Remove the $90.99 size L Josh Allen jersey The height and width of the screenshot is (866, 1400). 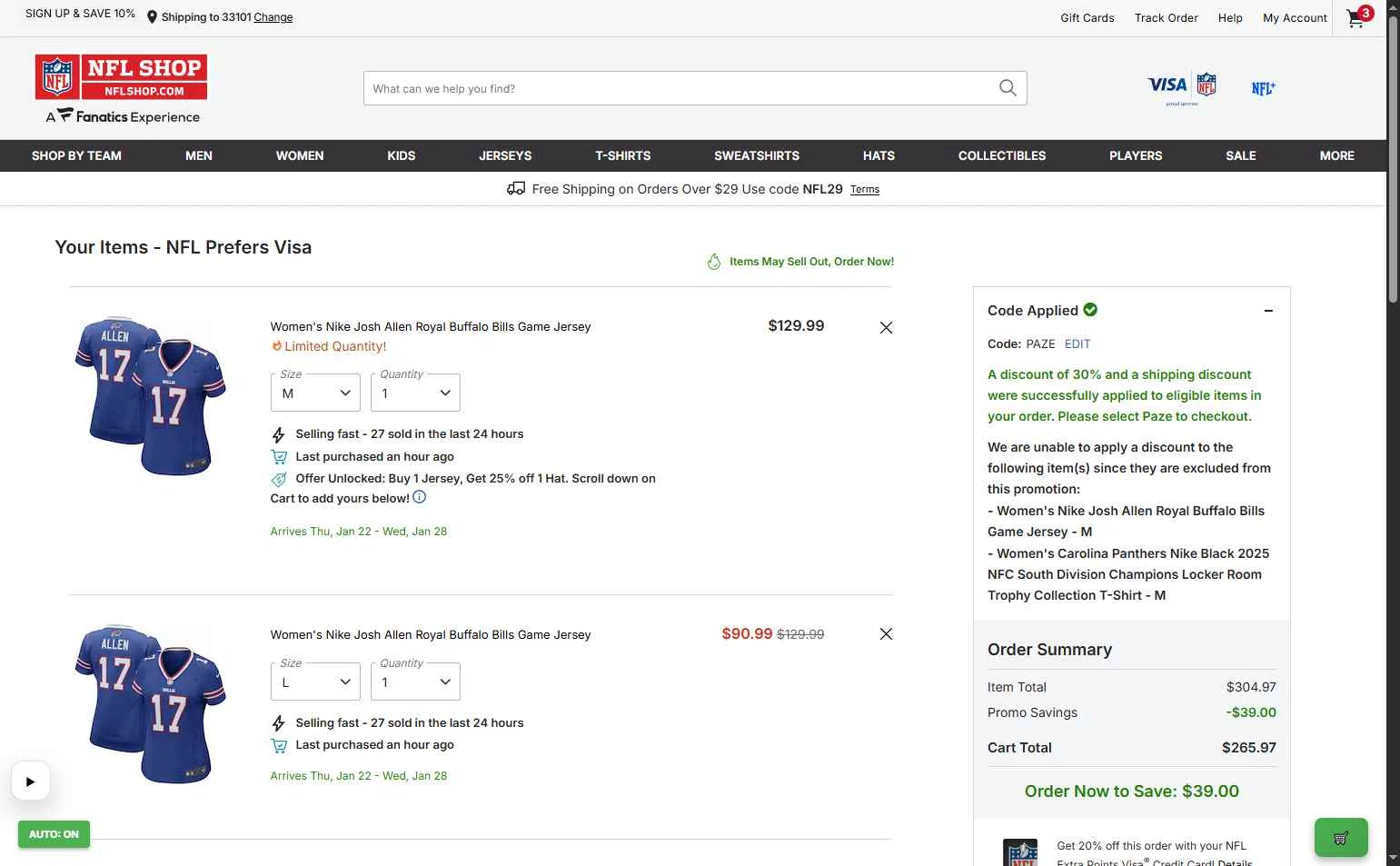click(x=886, y=633)
